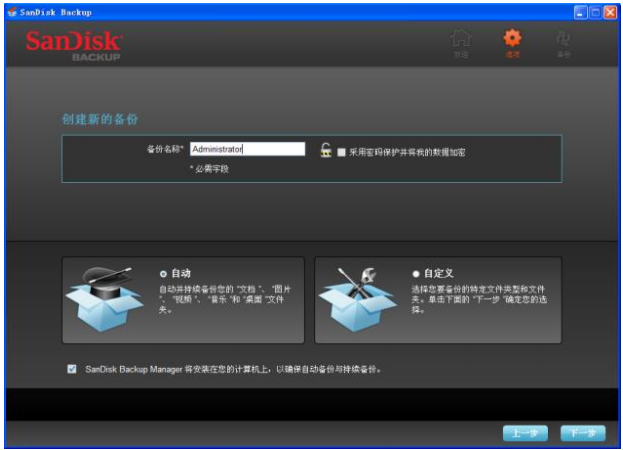Click the padlock encryption icon
This screenshot has height=450, width=623.
tap(326, 150)
